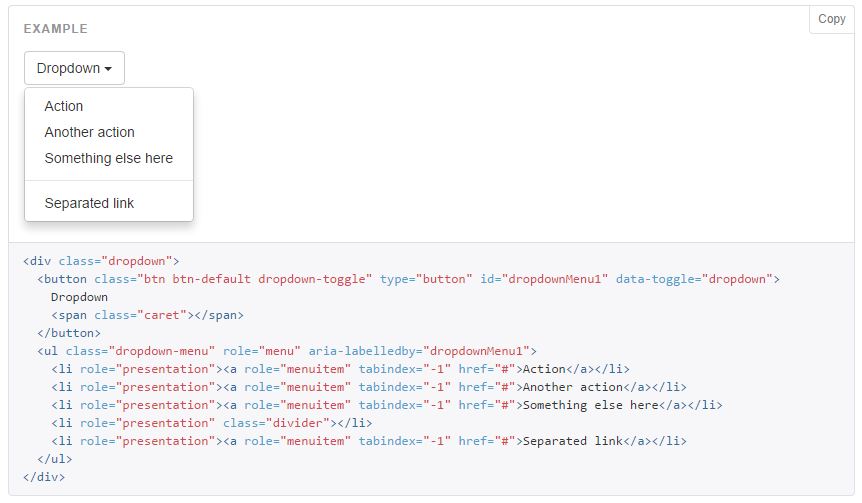Toggle the Dropdown button menu
The height and width of the screenshot is (503, 862).
click(74, 68)
